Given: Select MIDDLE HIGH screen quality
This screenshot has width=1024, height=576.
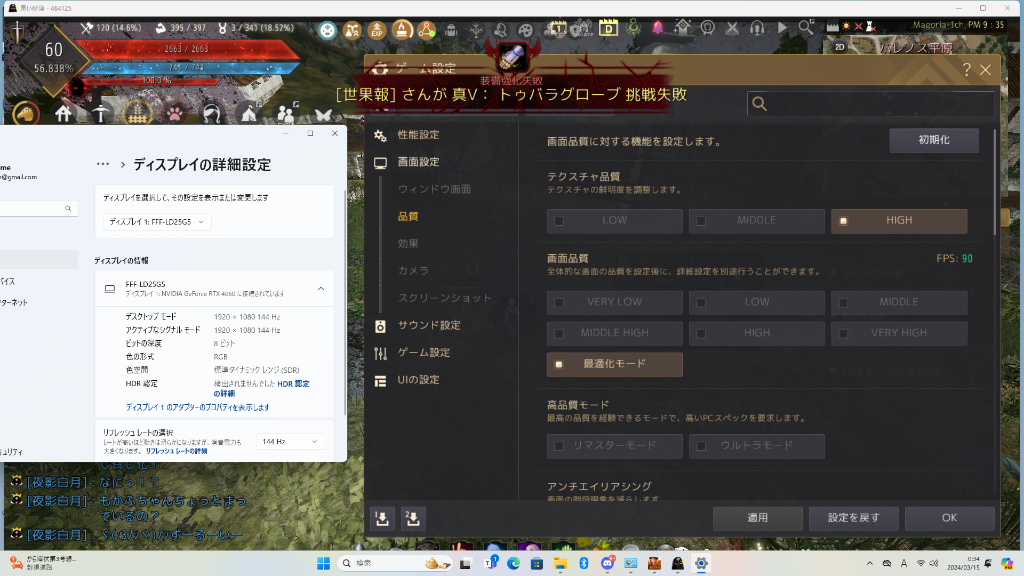Looking at the screenshot, I should pyautogui.click(x=615, y=333).
